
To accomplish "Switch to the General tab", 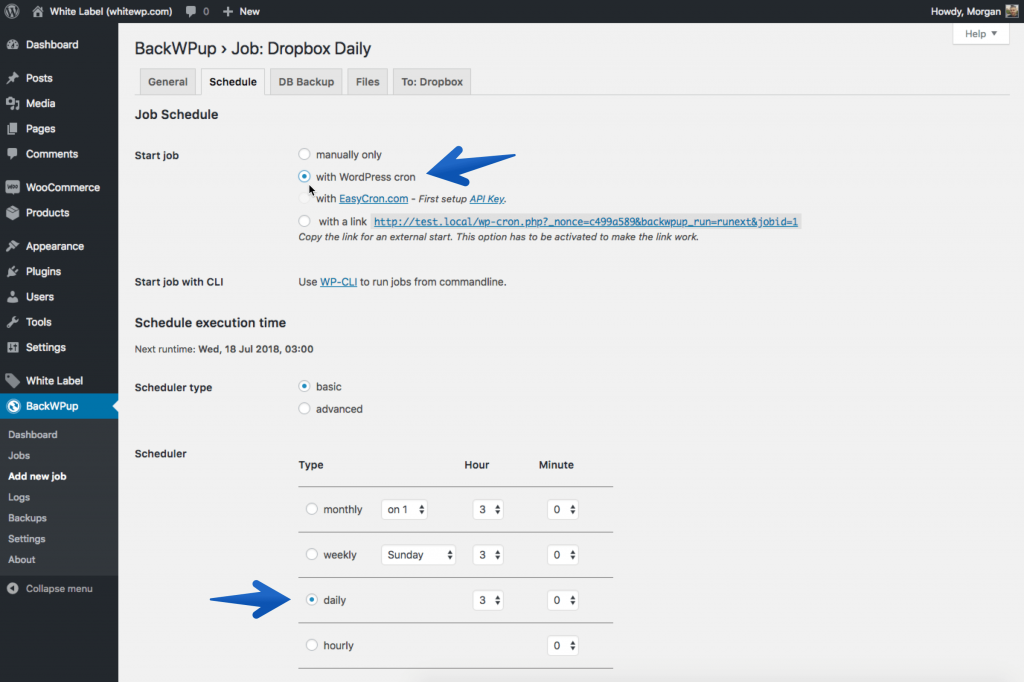I will click(168, 82).
